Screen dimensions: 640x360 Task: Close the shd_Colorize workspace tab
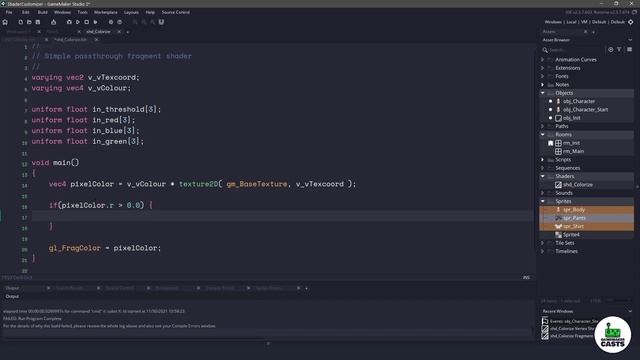(119, 31)
